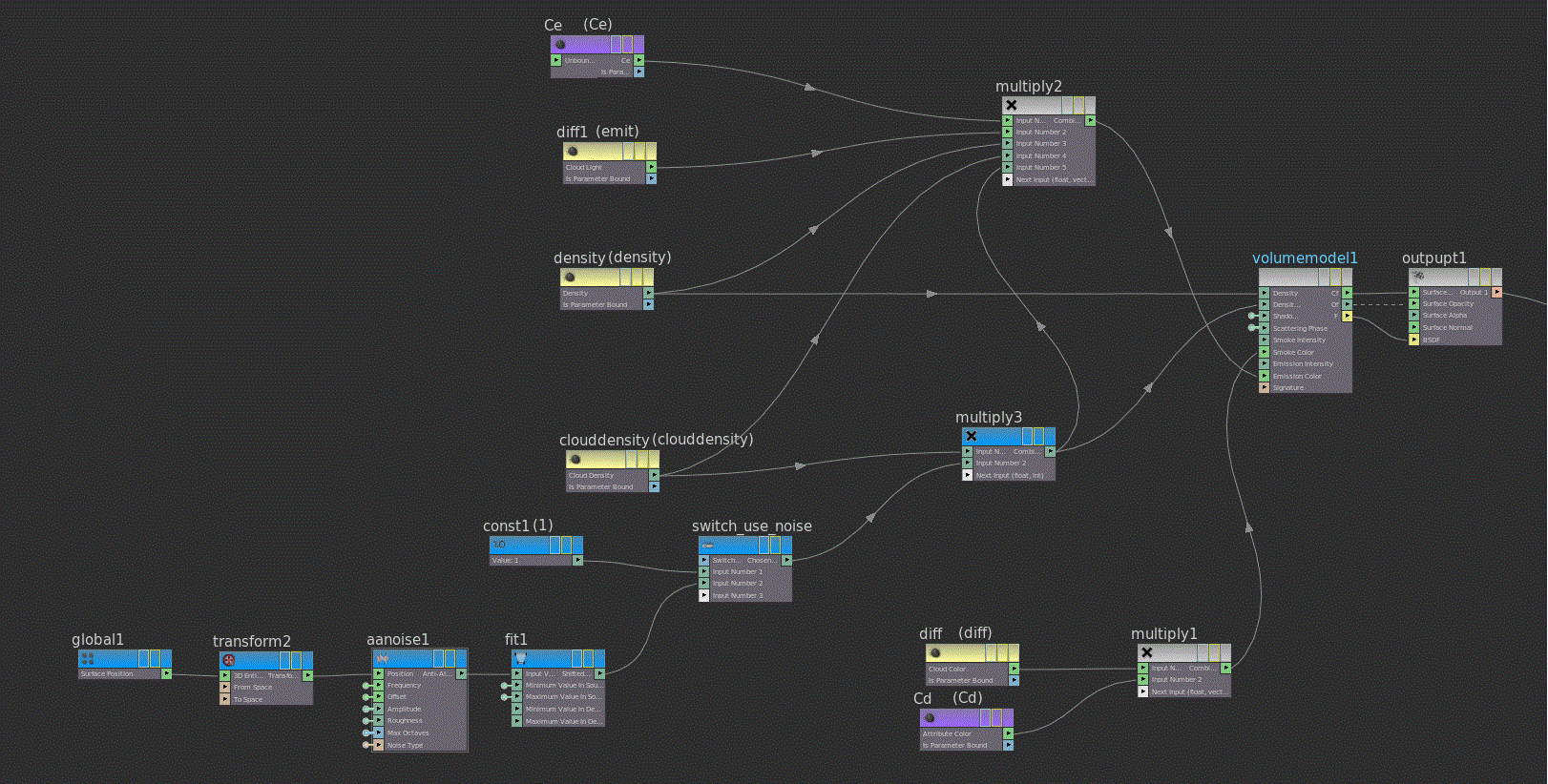Click outpupt1's BSDF input connector
The image size is (1548, 784).
tap(1414, 340)
